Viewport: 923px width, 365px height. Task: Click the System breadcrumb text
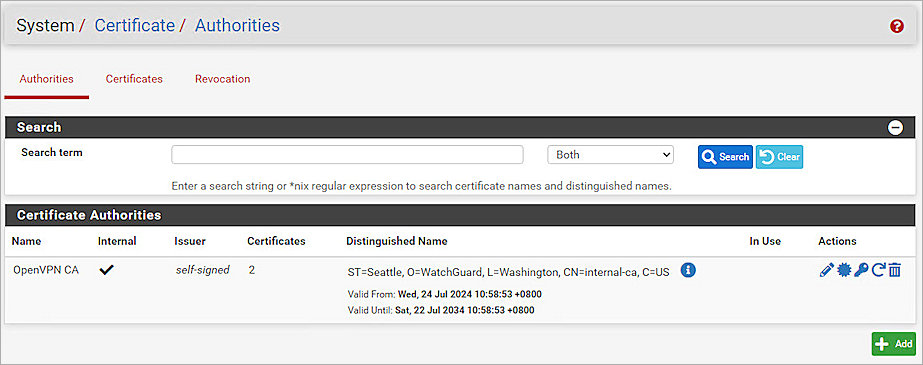(45, 25)
